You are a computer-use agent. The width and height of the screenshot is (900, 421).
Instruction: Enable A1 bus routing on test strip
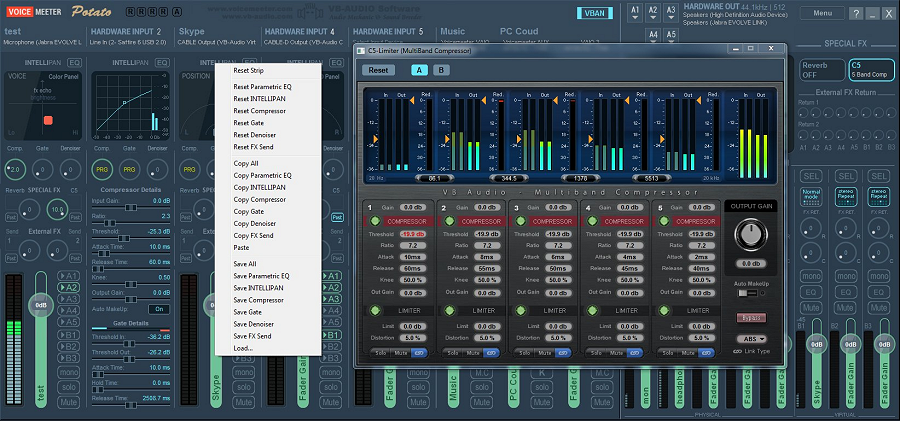click(68, 276)
